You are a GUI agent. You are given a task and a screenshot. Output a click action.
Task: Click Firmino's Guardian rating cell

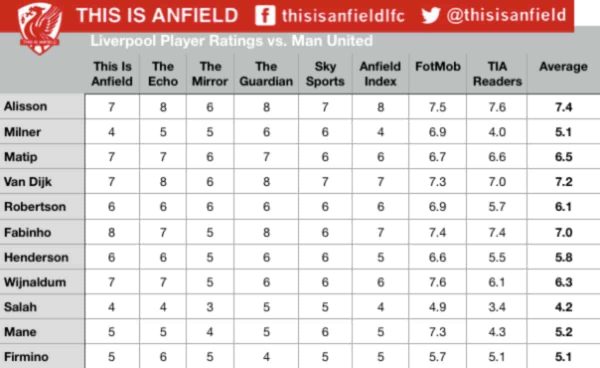tap(266, 357)
